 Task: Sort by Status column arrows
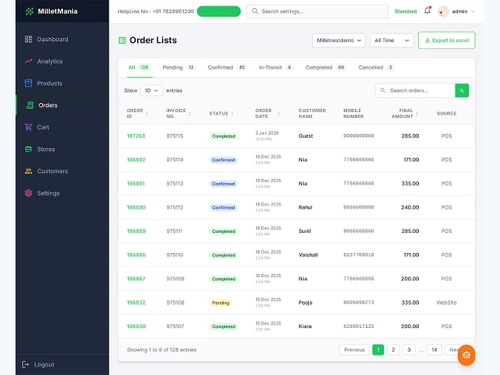pyautogui.click(x=232, y=114)
